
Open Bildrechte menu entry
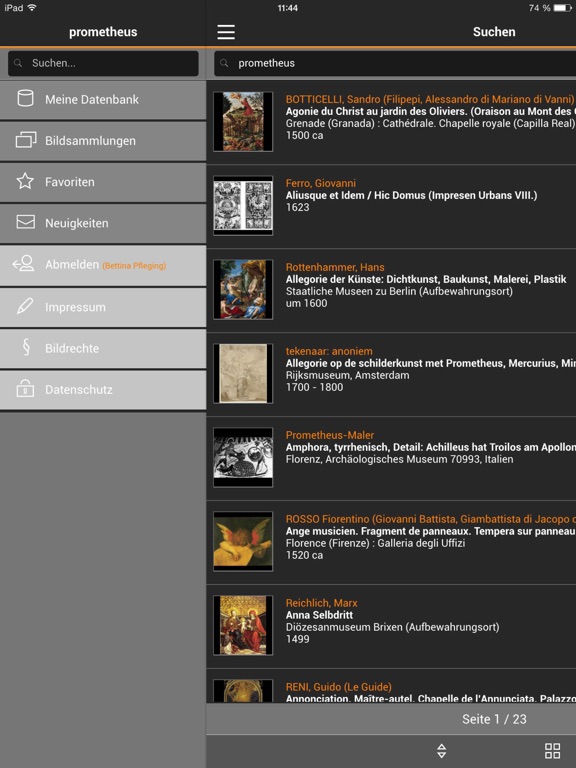[103, 348]
